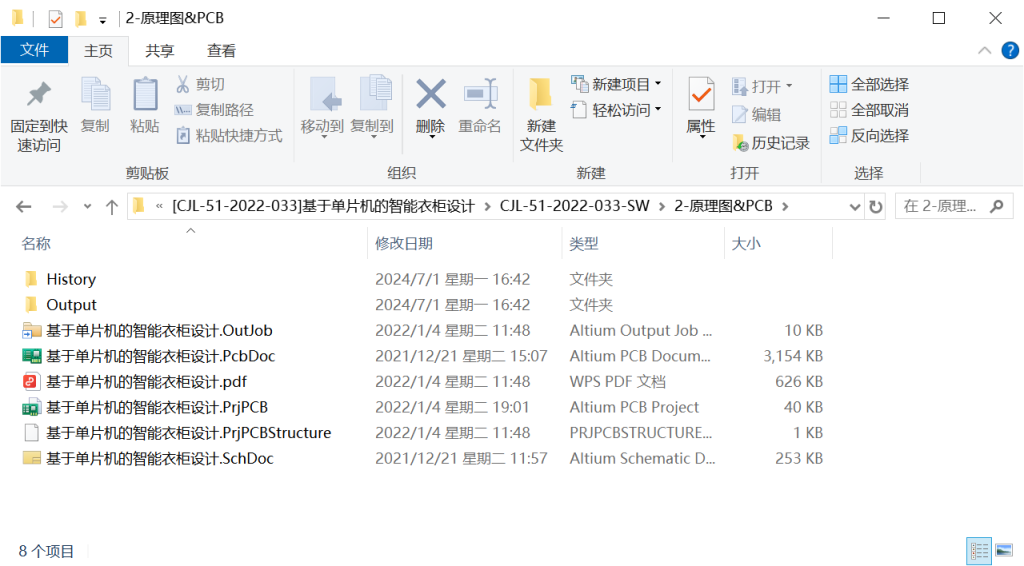Select the .PrjPCB project file

tap(157, 407)
